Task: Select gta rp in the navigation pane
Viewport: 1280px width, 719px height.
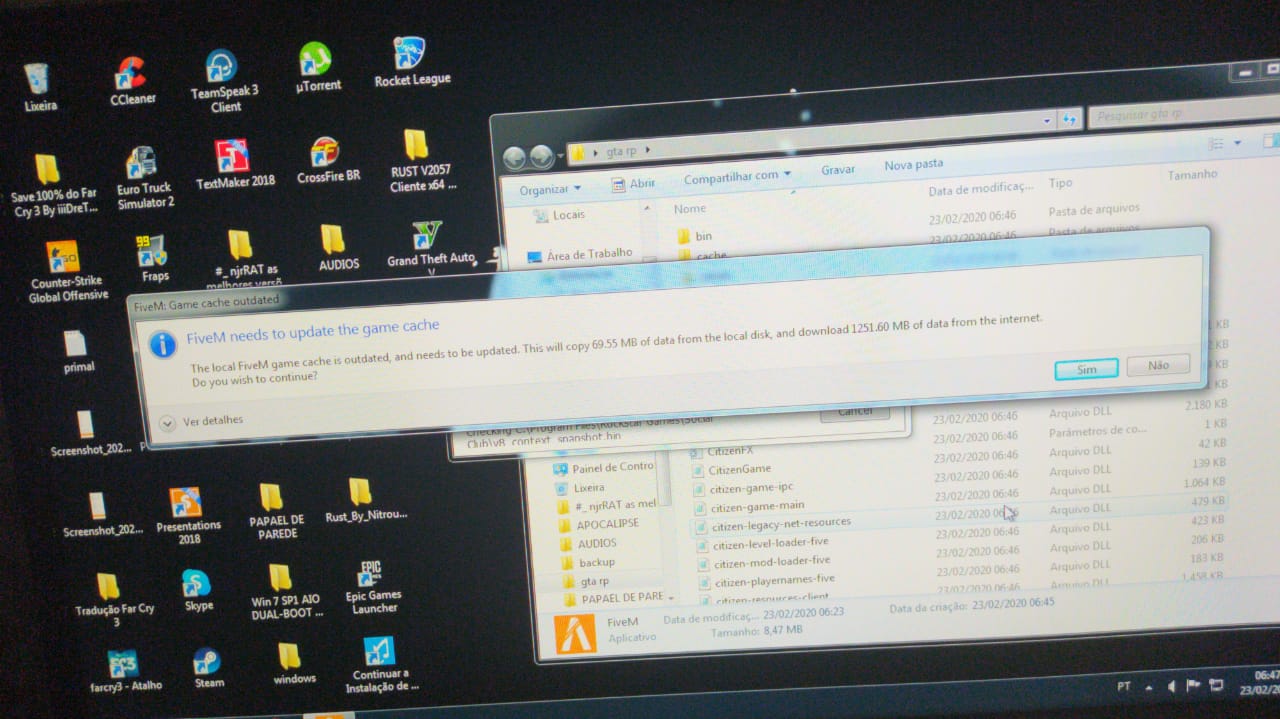Action: [585, 581]
